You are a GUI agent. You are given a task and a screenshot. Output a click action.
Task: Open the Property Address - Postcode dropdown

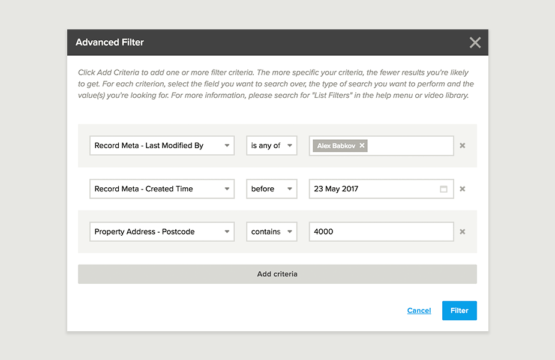click(x=162, y=232)
